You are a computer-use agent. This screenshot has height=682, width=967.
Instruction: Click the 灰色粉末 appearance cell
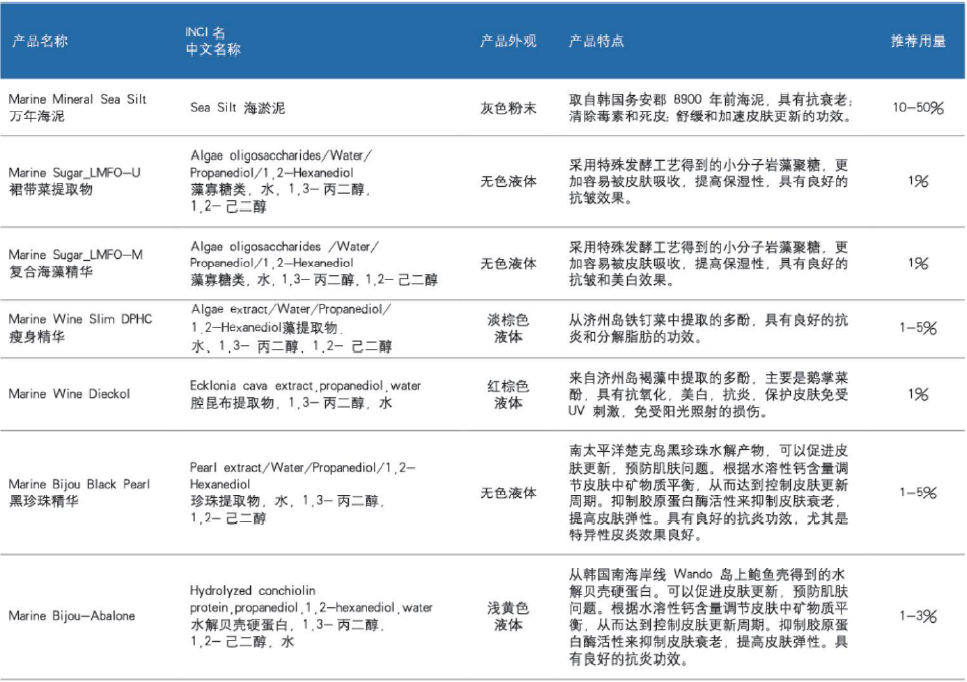(x=508, y=108)
